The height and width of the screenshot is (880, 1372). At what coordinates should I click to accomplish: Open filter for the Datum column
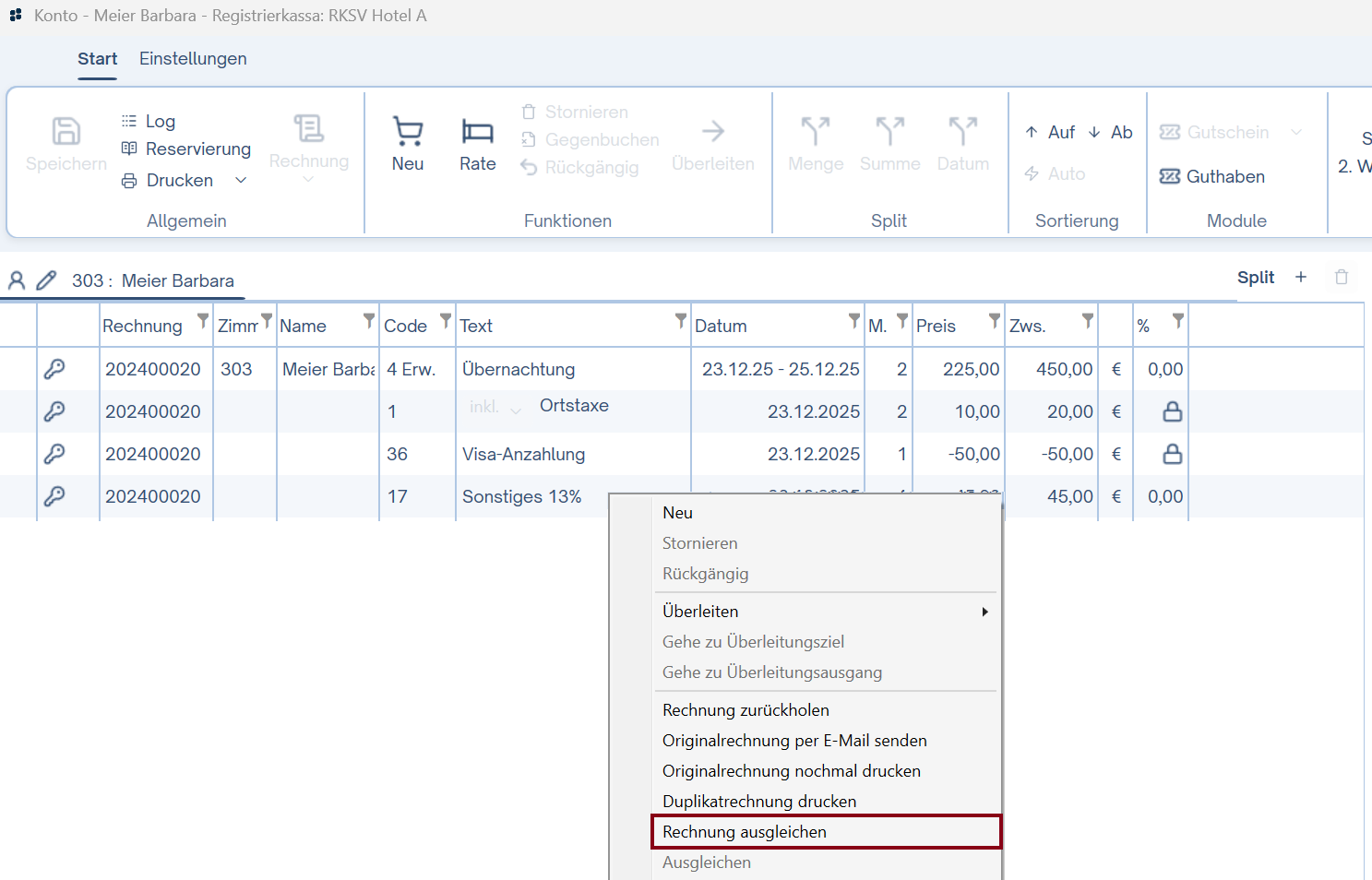point(853,321)
